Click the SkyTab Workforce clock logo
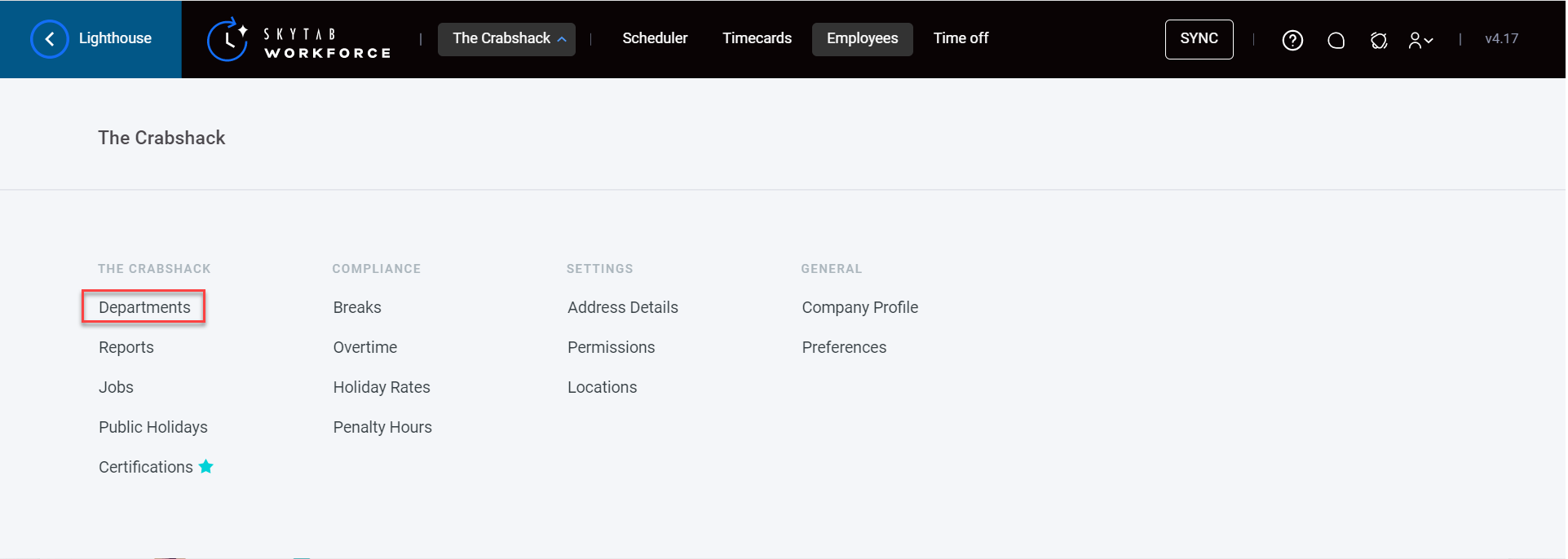Image resolution: width=1568 pixels, height=559 pixels. click(x=227, y=39)
